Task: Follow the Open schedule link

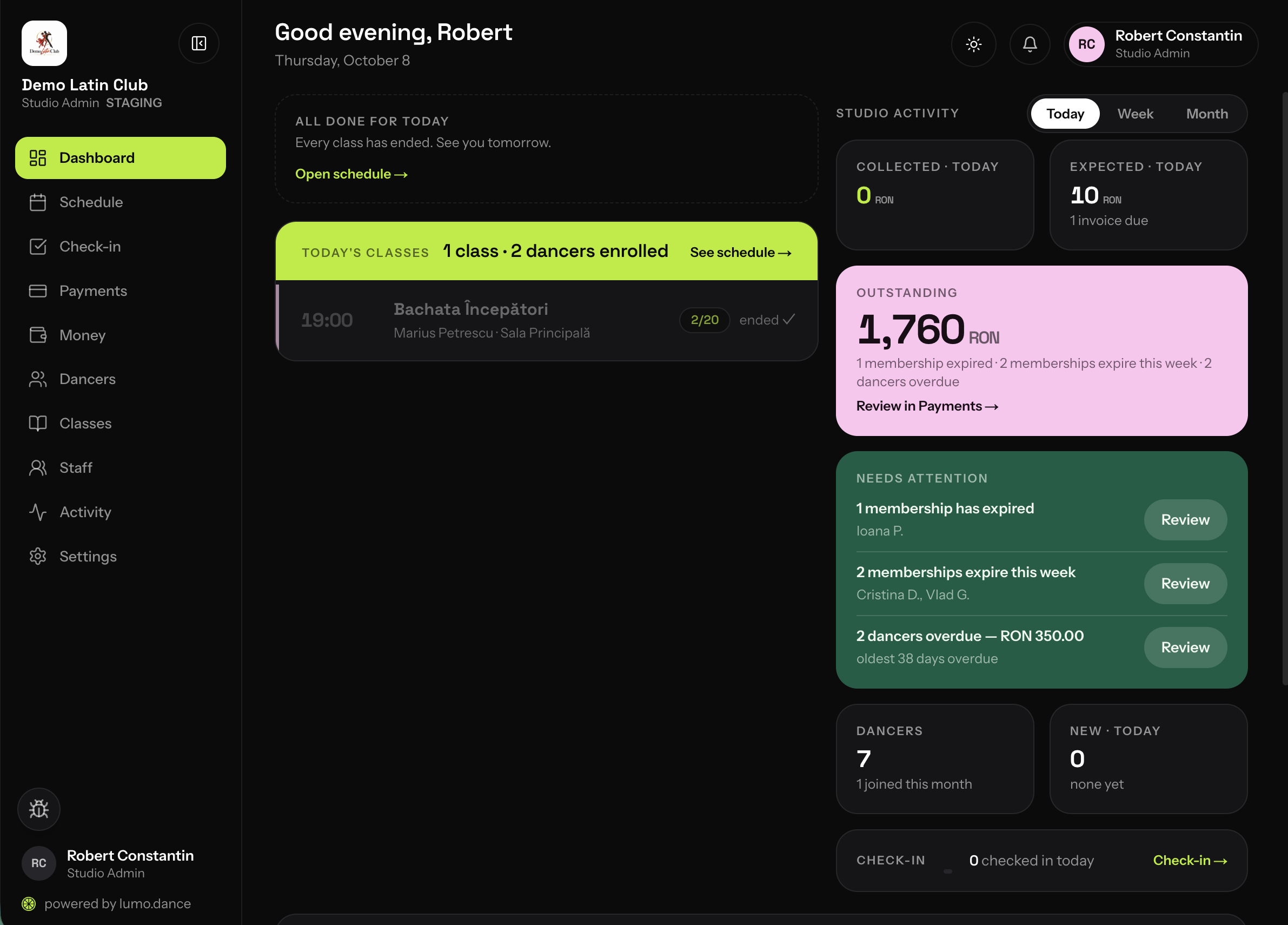Action: pyautogui.click(x=351, y=174)
